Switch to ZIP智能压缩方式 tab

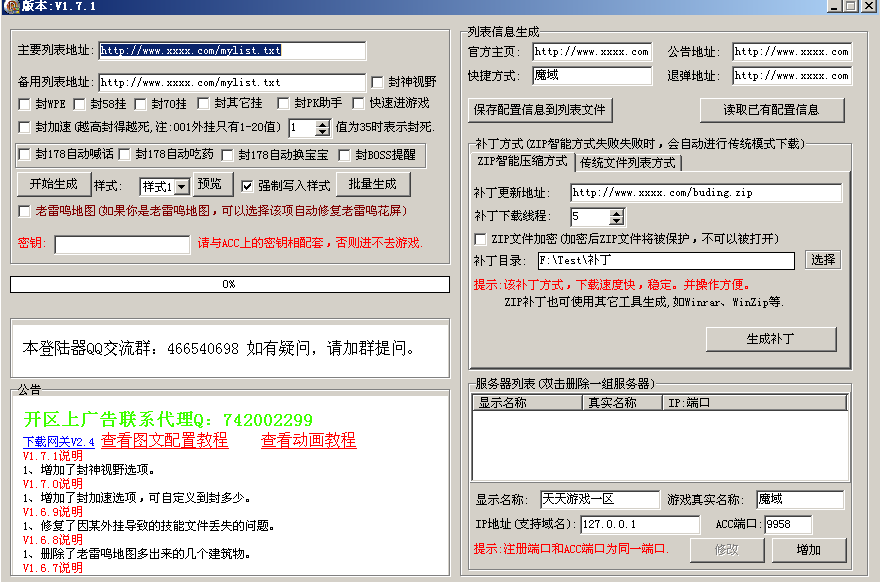point(522,162)
